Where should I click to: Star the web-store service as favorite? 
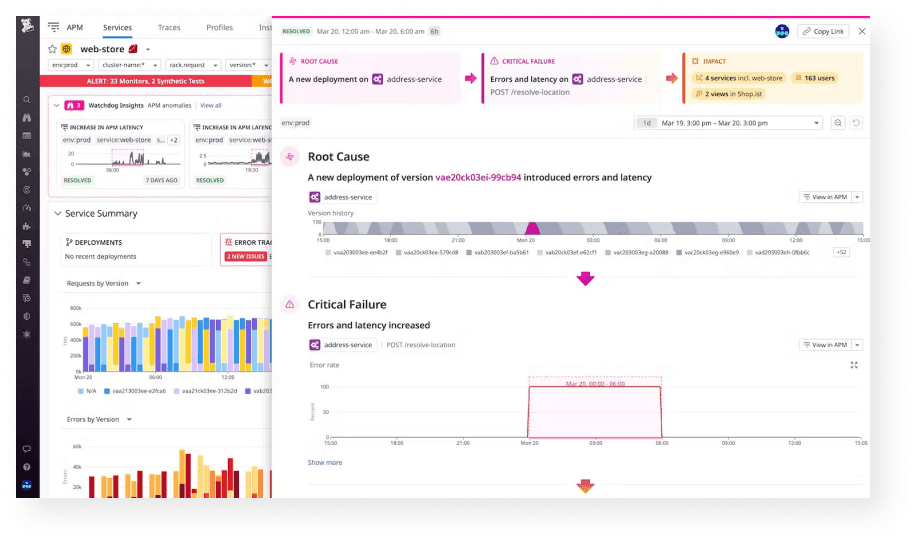53,48
